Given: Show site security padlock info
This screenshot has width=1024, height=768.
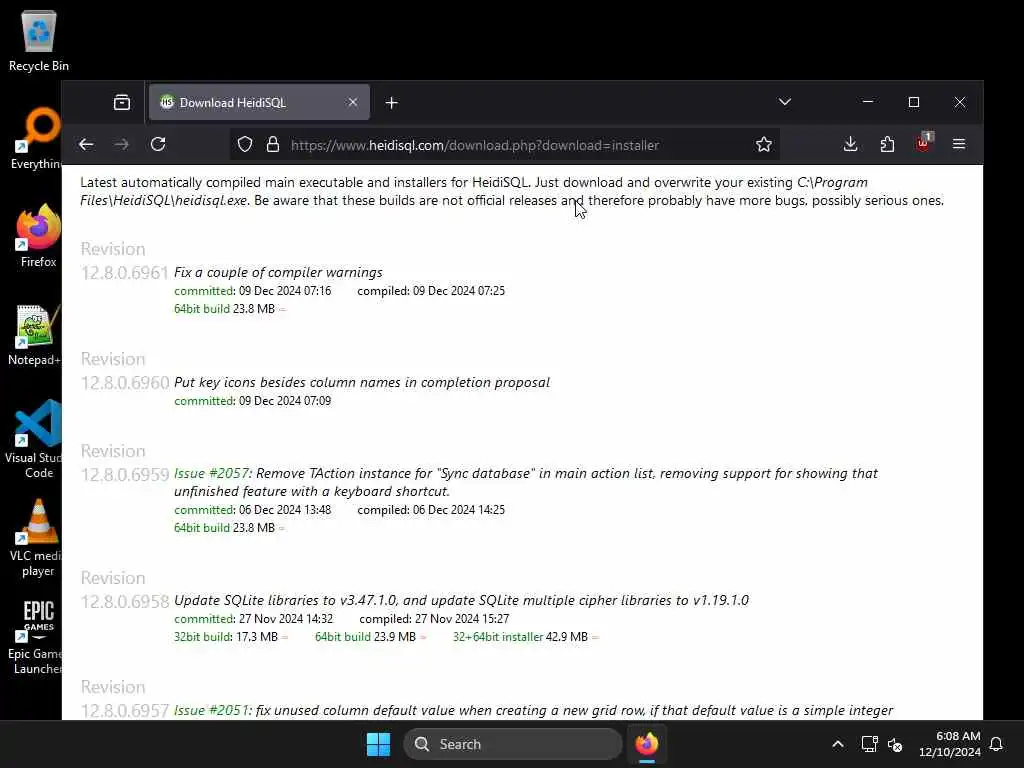Looking at the screenshot, I should [273, 144].
